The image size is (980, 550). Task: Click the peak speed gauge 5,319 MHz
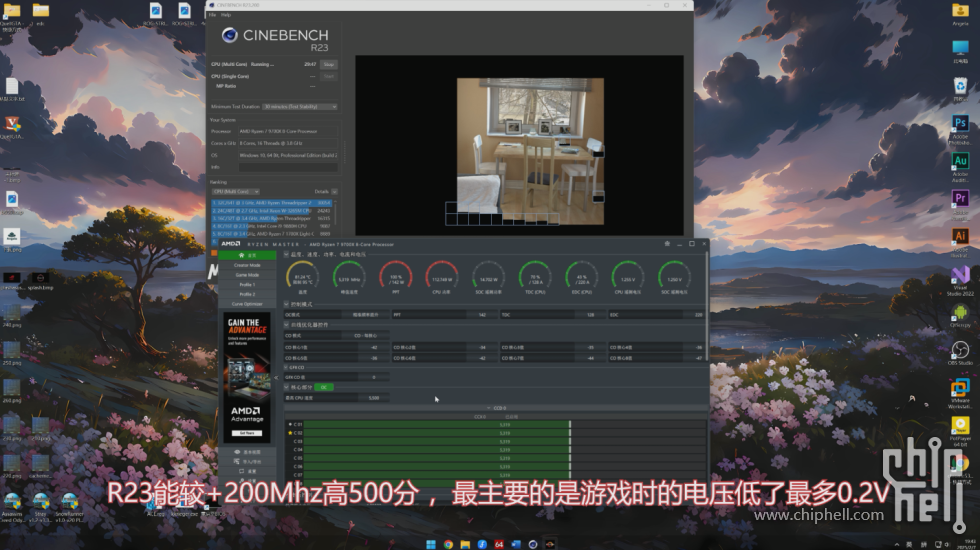(x=349, y=276)
